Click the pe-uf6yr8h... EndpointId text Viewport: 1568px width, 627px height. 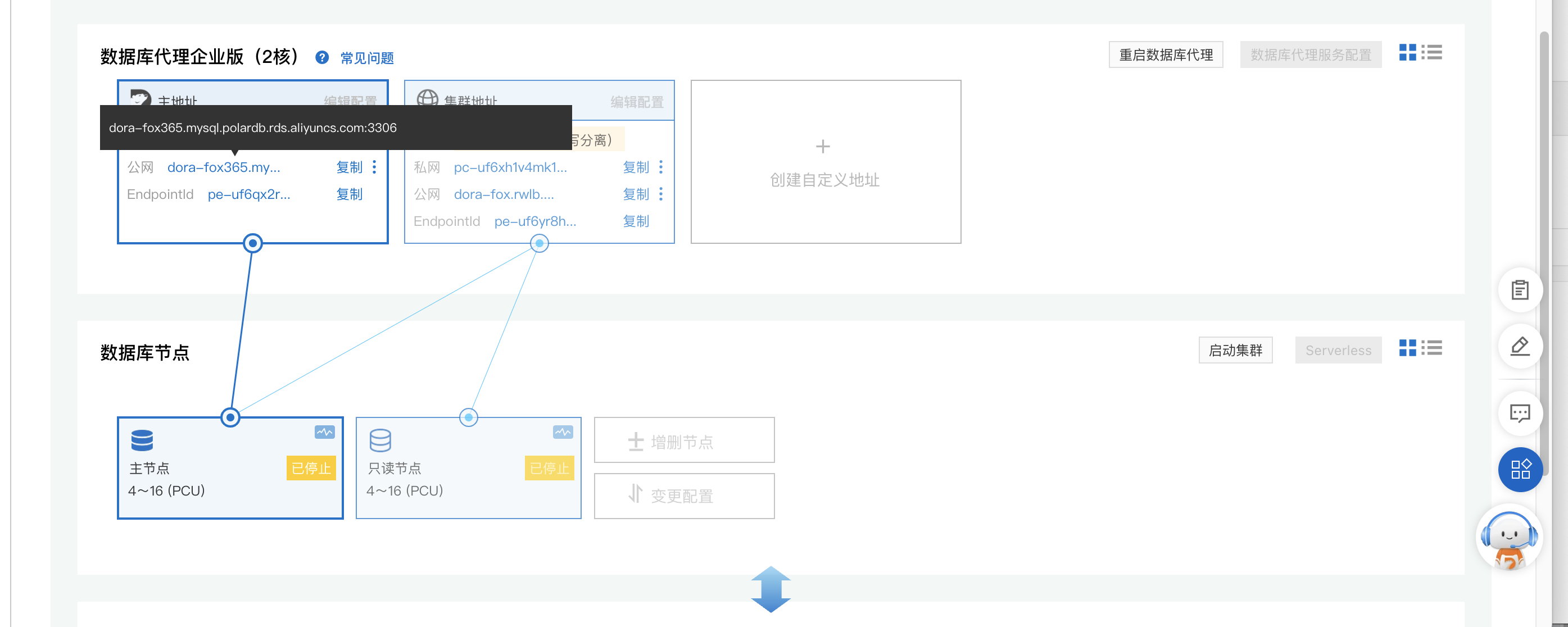point(535,221)
